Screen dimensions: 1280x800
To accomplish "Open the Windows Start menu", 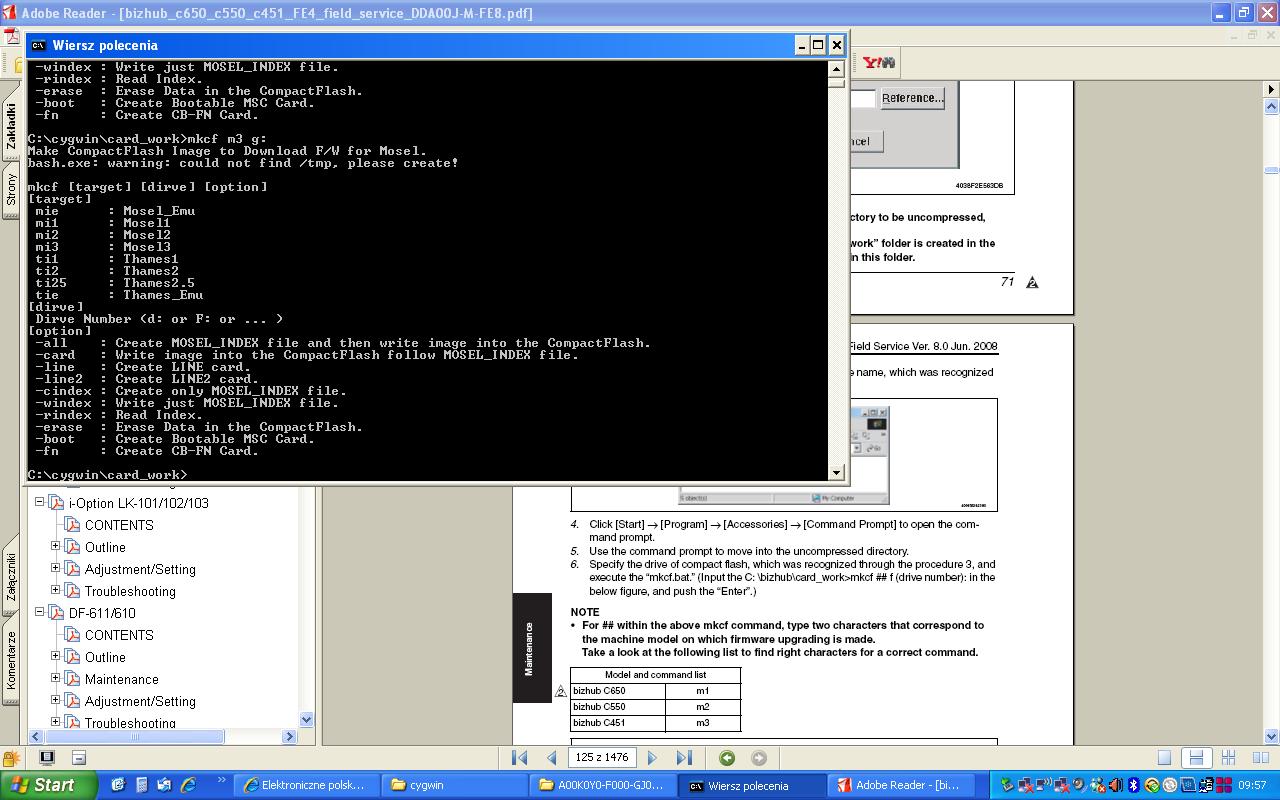I will (x=49, y=785).
